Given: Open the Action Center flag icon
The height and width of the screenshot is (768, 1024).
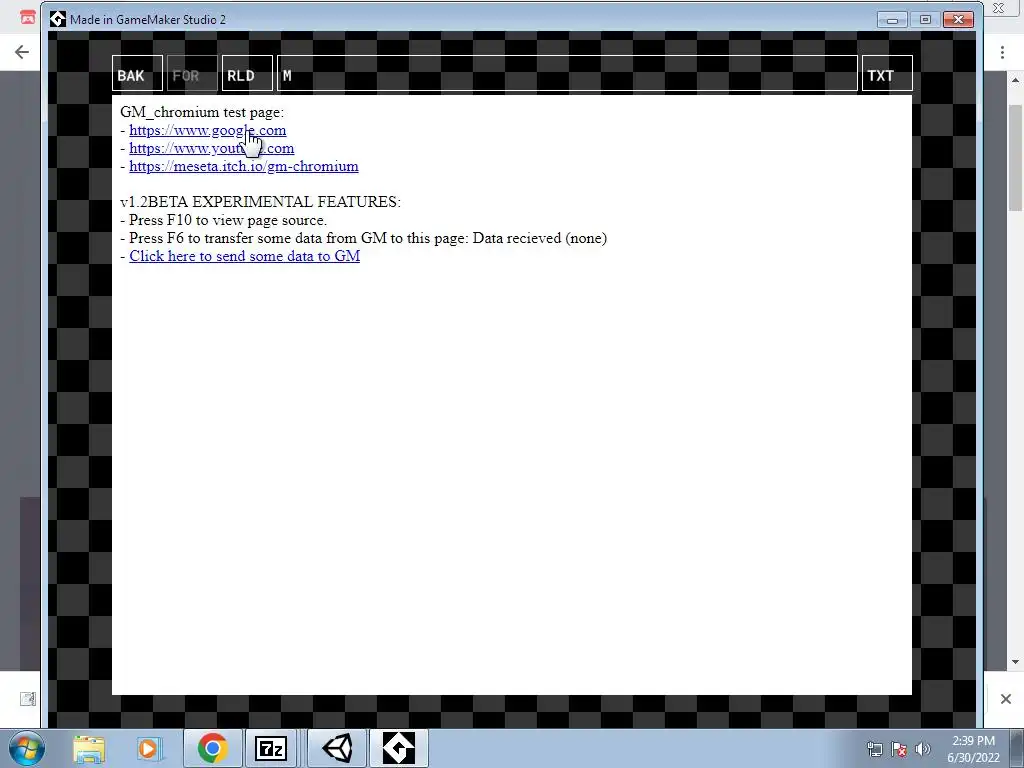Looking at the screenshot, I should point(899,749).
